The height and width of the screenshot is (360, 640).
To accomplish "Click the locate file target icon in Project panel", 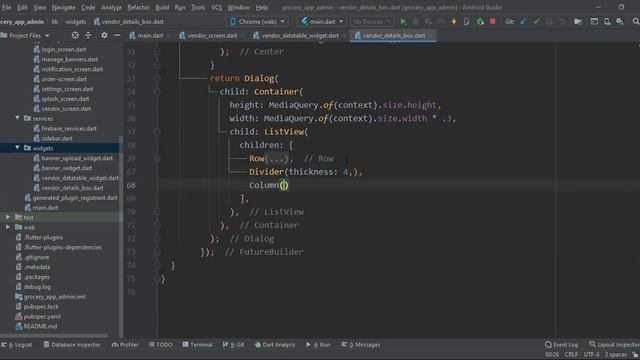I will coord(75,36).
